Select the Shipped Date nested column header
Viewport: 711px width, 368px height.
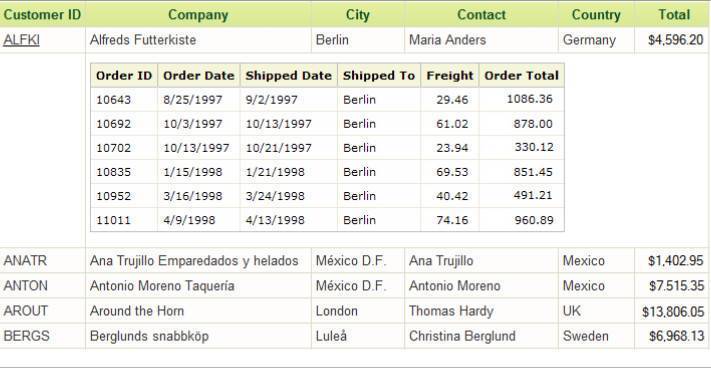point(289,76)
